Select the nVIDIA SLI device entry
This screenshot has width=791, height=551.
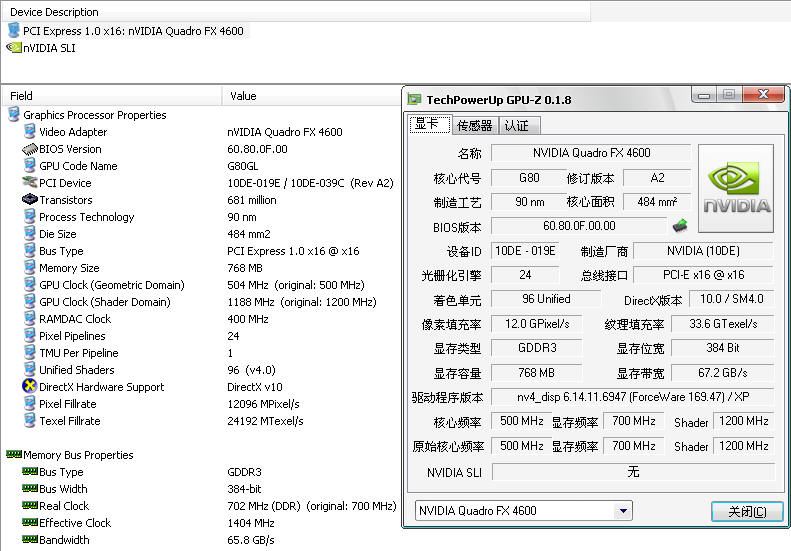pyautogui.click(x=49, y=48)
